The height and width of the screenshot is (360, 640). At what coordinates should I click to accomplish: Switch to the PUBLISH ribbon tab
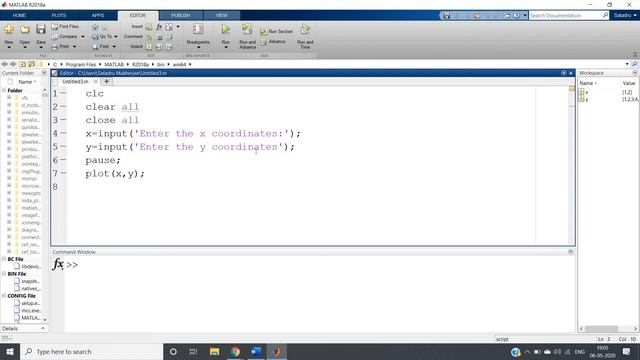180,16
